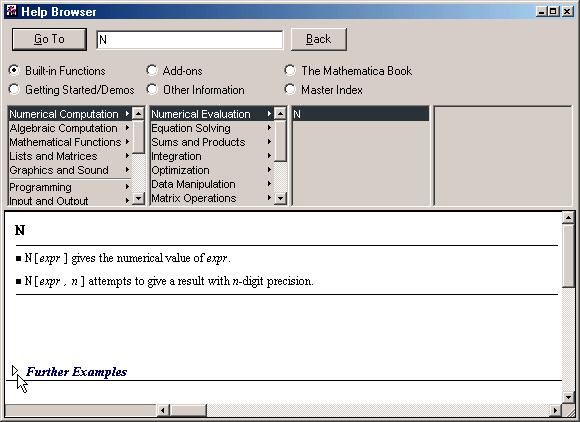Click the first category list's down arrow
This screenshot has height=422, width=580.
click(138, 199)
